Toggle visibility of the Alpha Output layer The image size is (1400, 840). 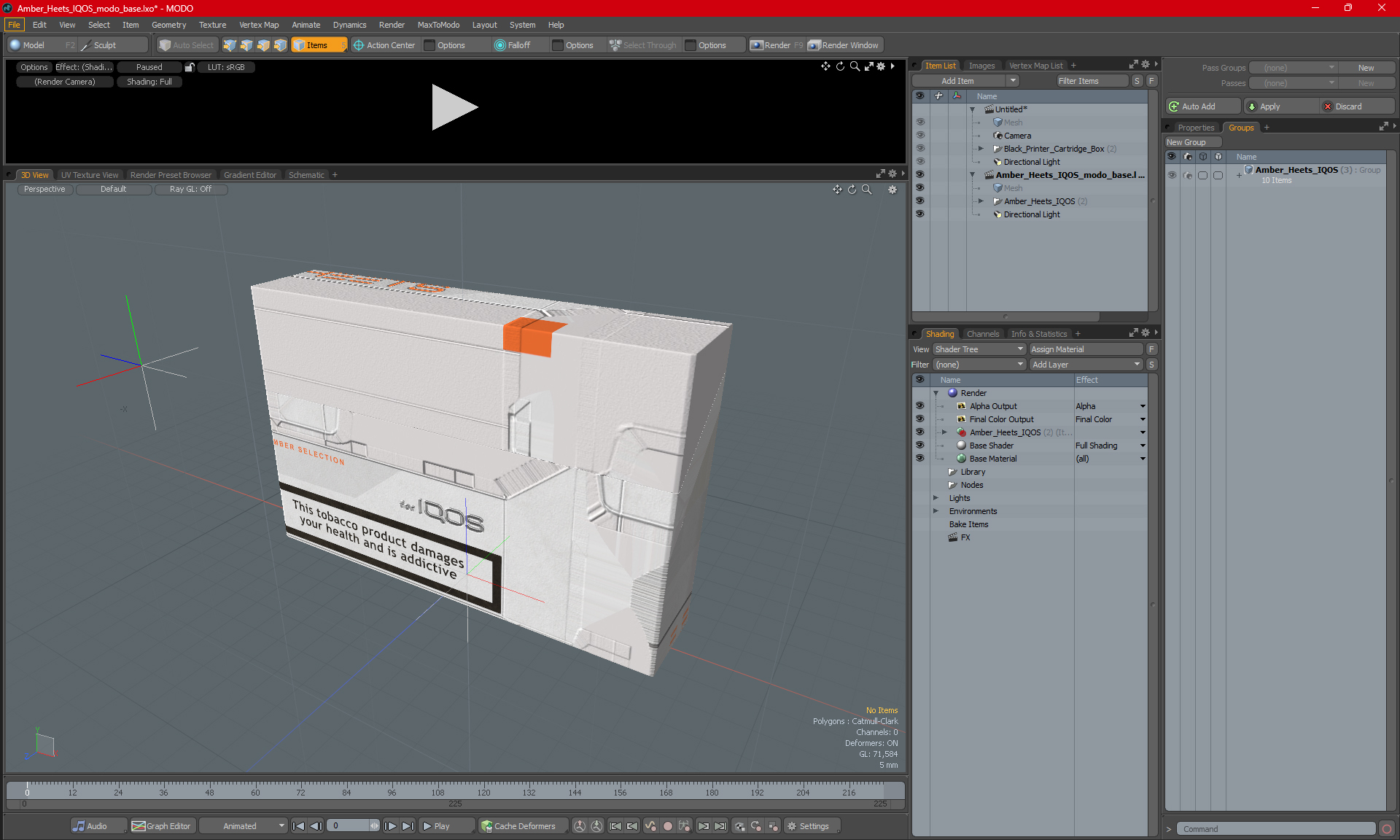[x=919, y=406]
